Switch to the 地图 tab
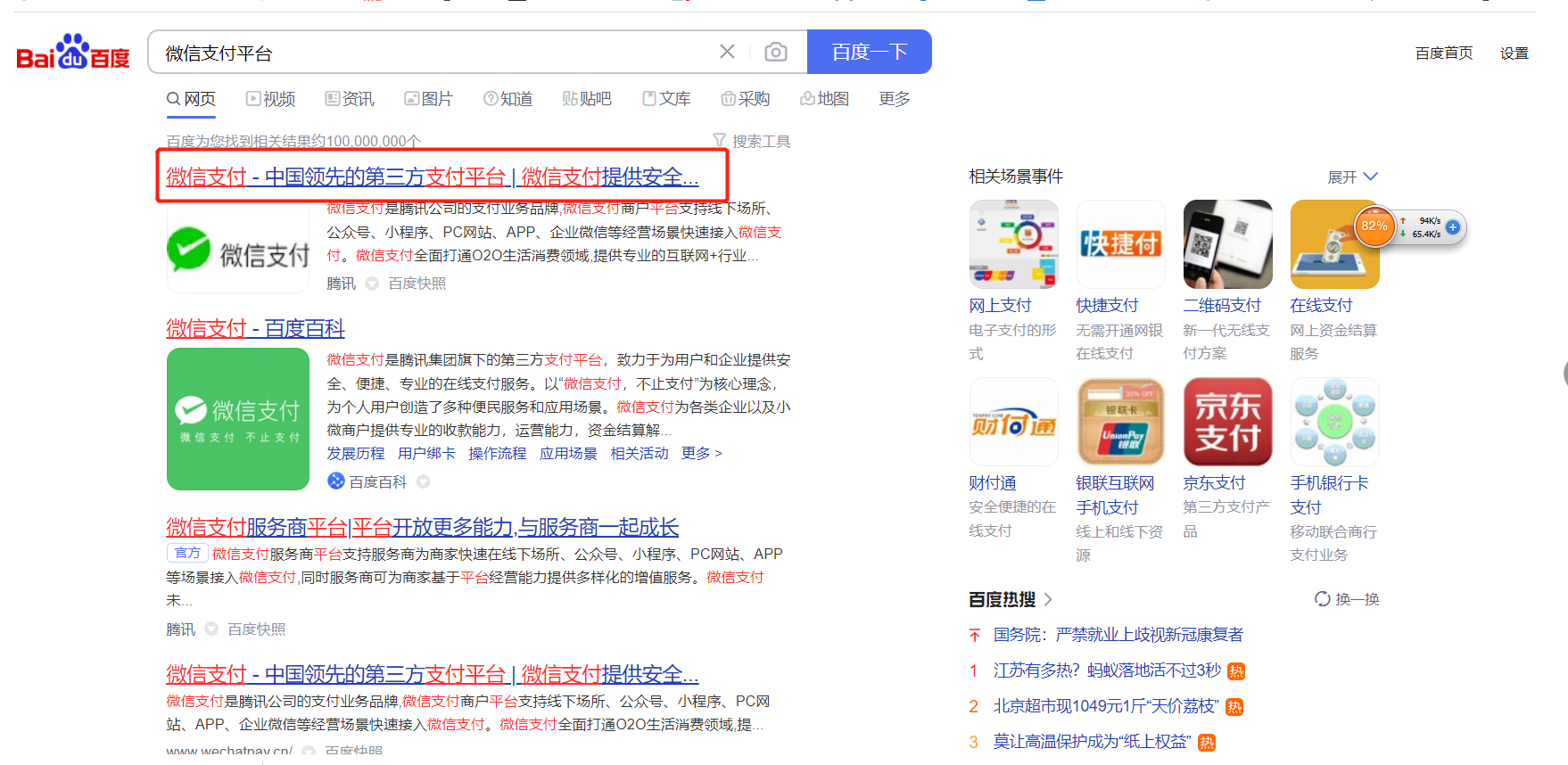This screenshot has height=765, width=1568. point(824,99)
